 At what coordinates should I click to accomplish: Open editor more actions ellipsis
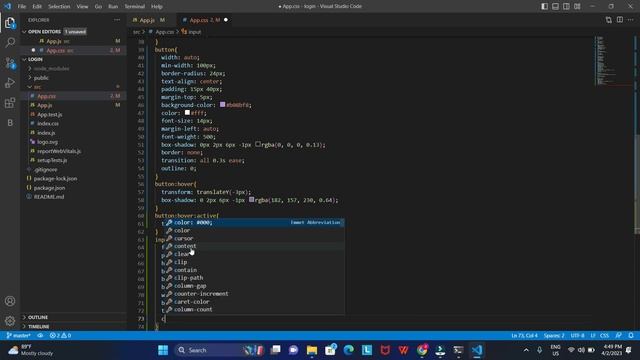point(631,20)
